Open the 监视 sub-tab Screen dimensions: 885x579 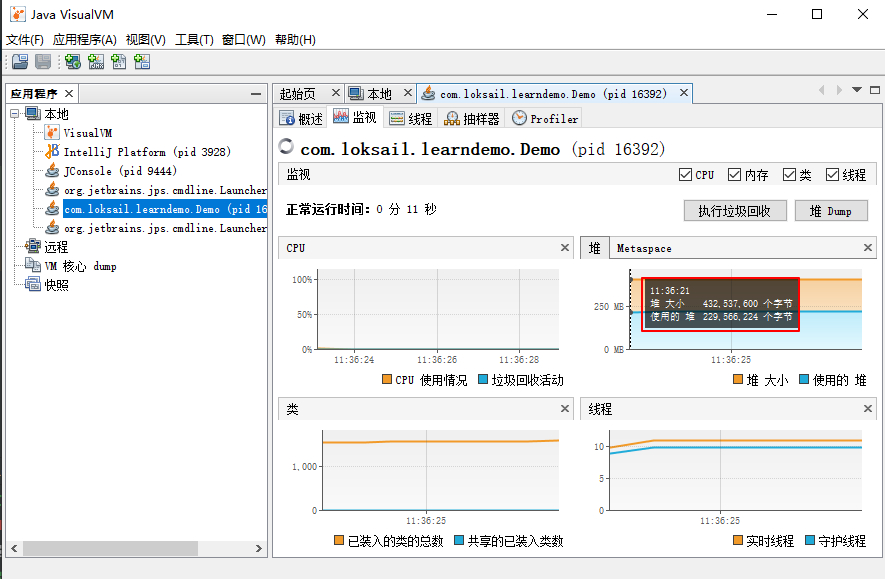[355, 117]
